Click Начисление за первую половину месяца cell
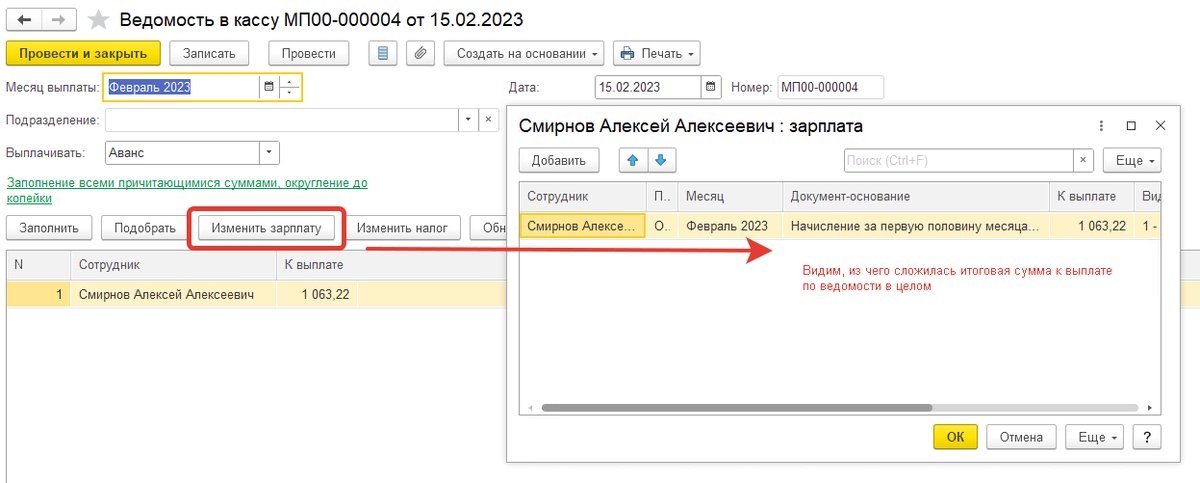This screenshot has height=483, width=1200. (x=915, y=226)
